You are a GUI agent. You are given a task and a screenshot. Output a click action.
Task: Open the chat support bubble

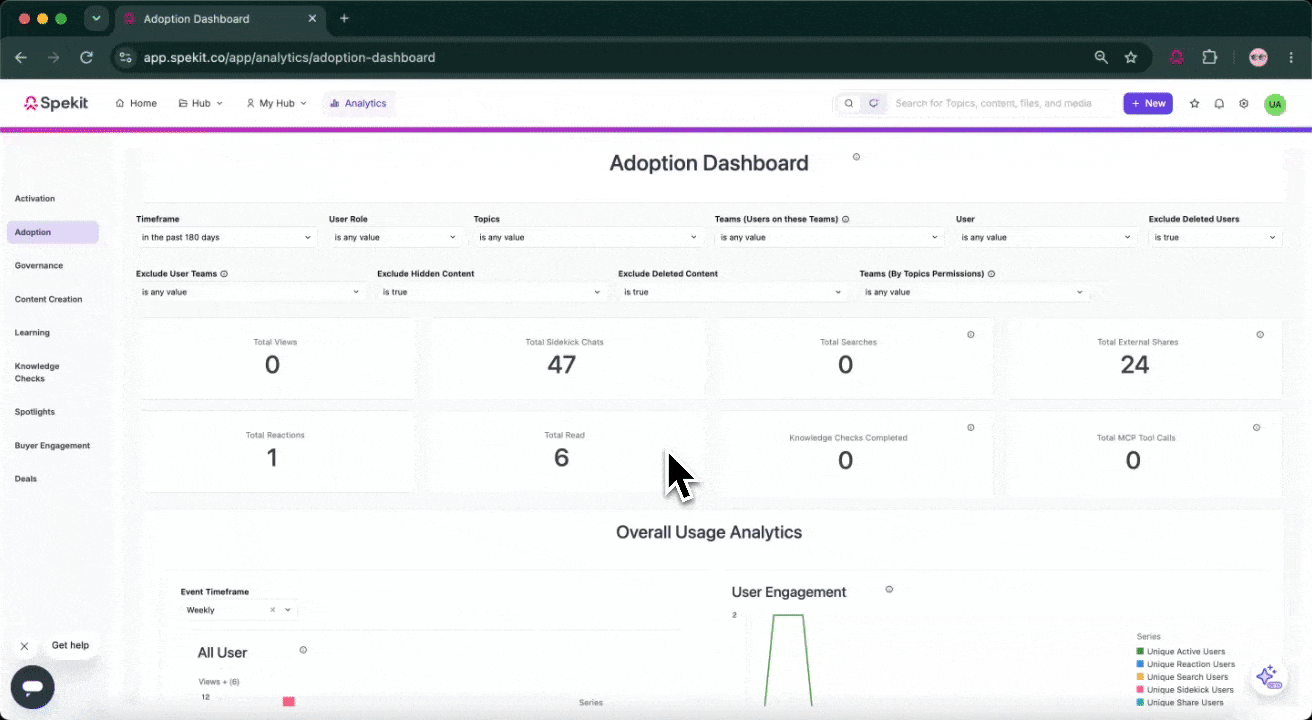pos(32,688)
